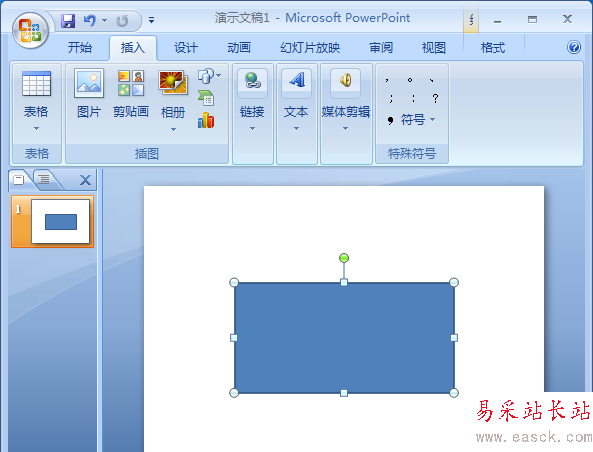This screenshot has width=593, height=452.
Task: Click the Redo button
Action: (122, 21)
